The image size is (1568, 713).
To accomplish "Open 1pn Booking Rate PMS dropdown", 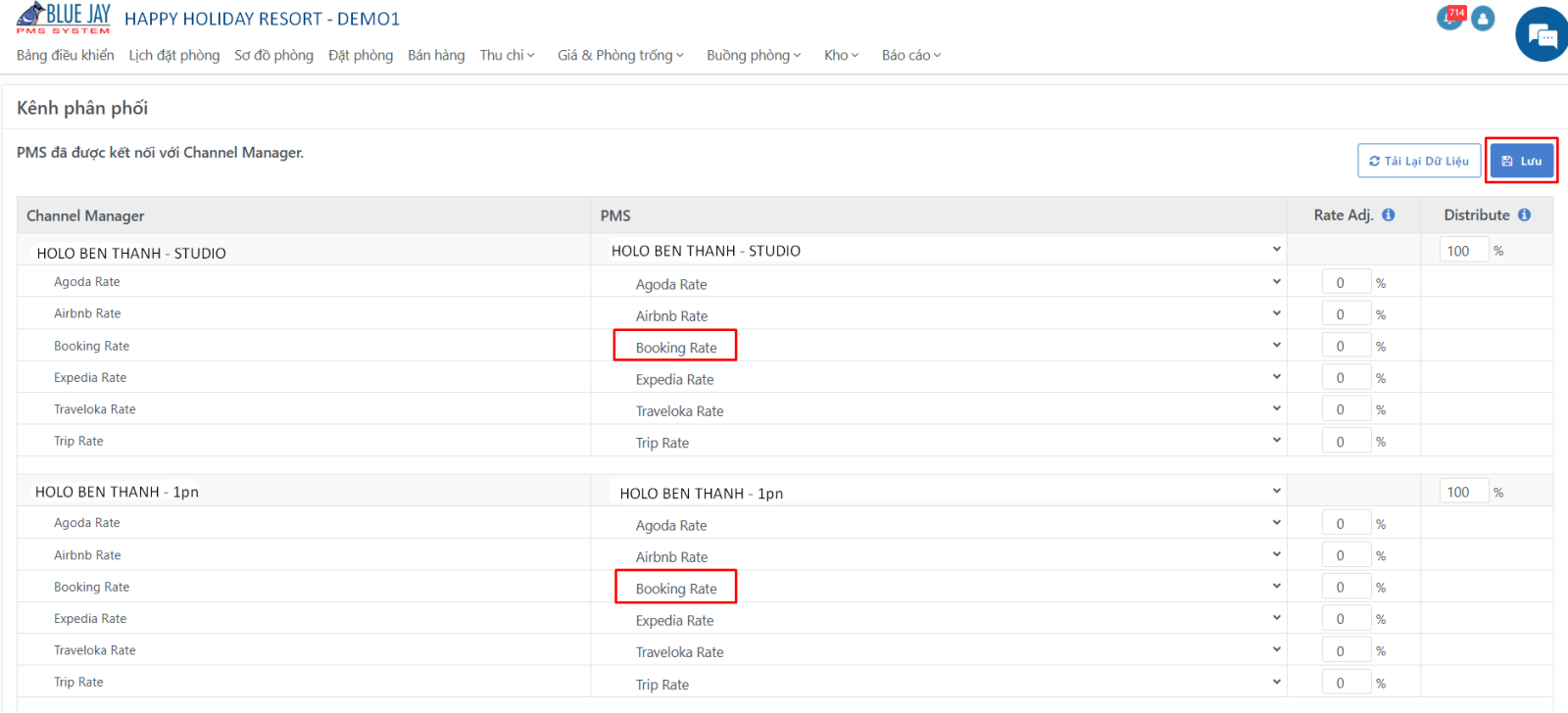I will coord(946,588).
